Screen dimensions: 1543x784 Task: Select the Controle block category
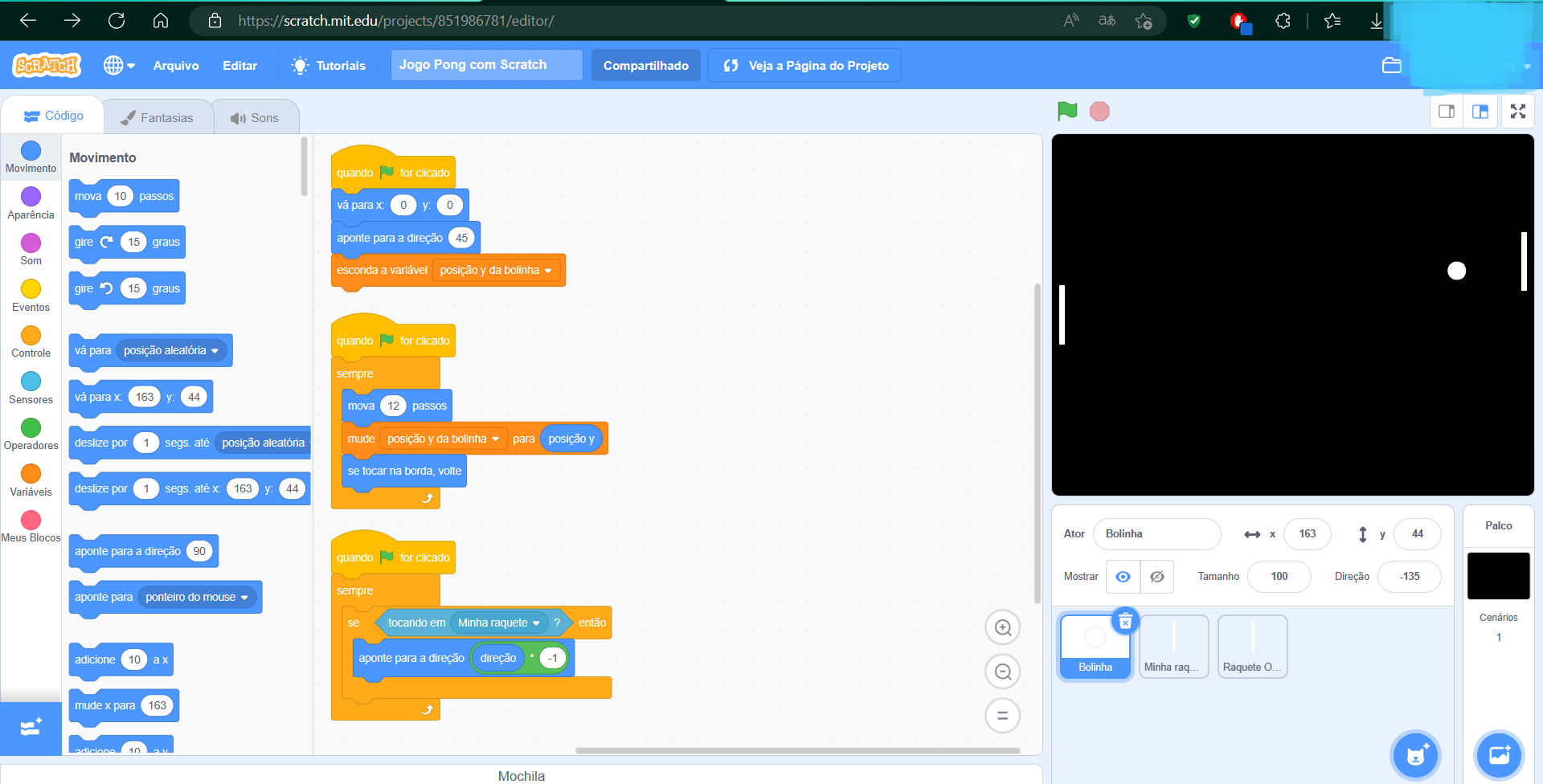pyautogui.click(x=31, y=342)
